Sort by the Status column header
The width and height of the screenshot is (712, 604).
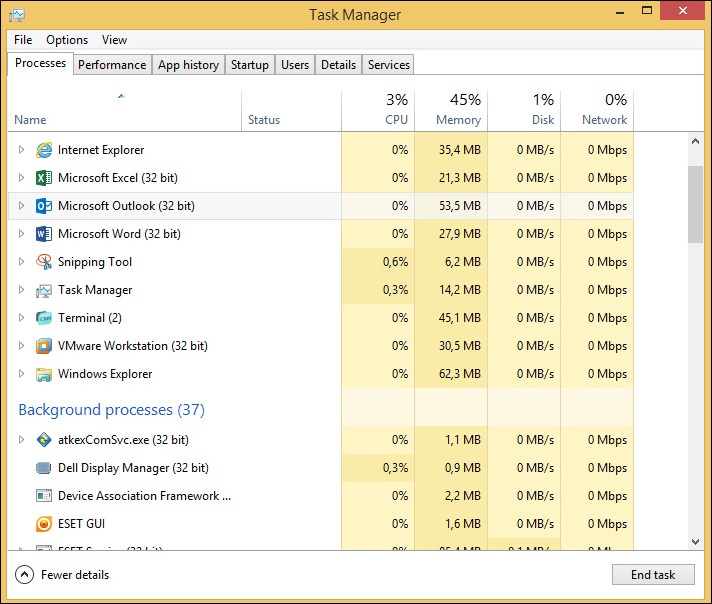click(292, 111)
